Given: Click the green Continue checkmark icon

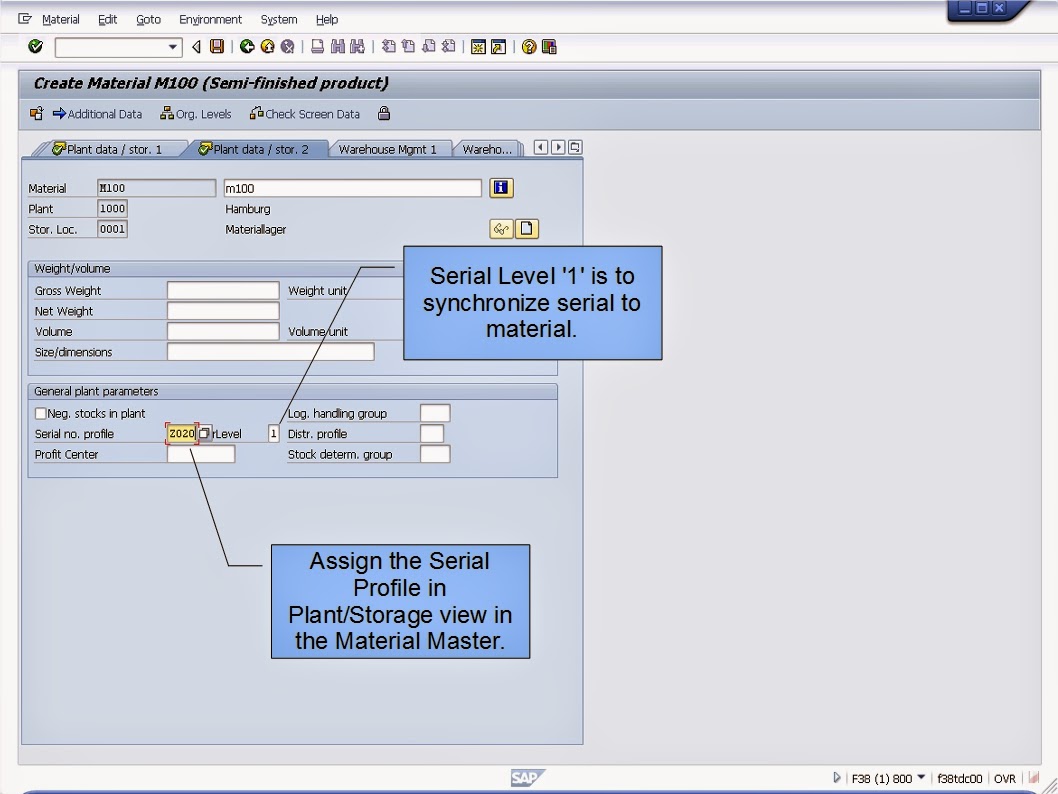Looking at the screenshot, I should [34, 47].
